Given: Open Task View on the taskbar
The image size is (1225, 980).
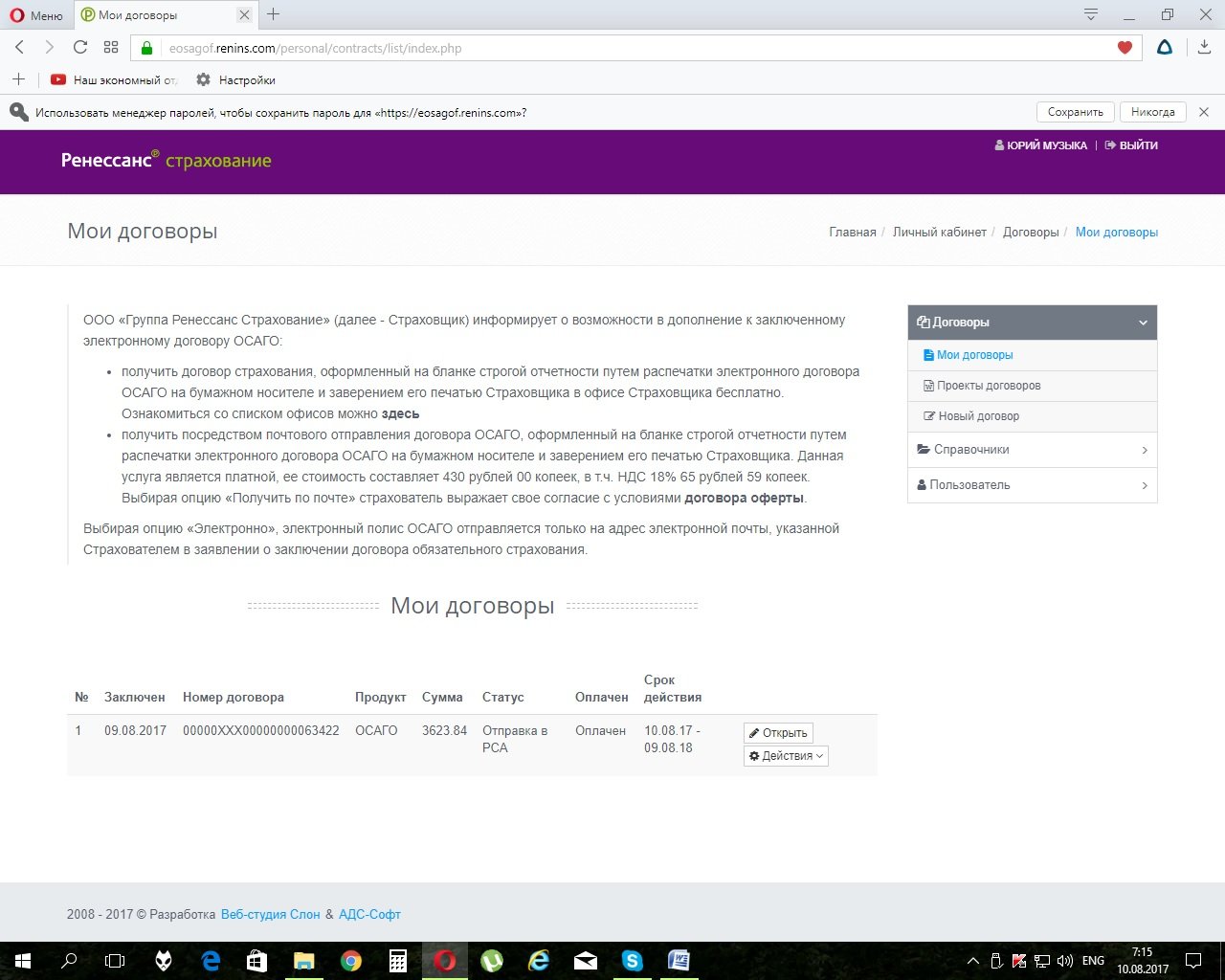Looking at the screenshot, I should coord(115,960).
